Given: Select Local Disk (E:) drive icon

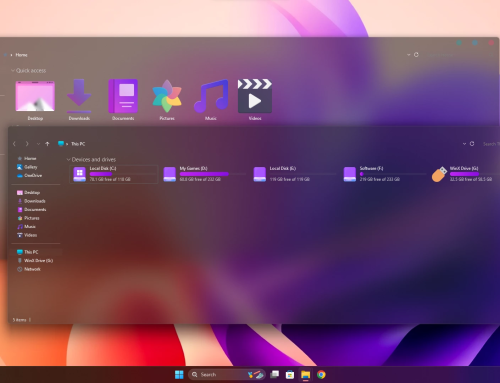Looking at the screenshot, I should coord(260,174).
